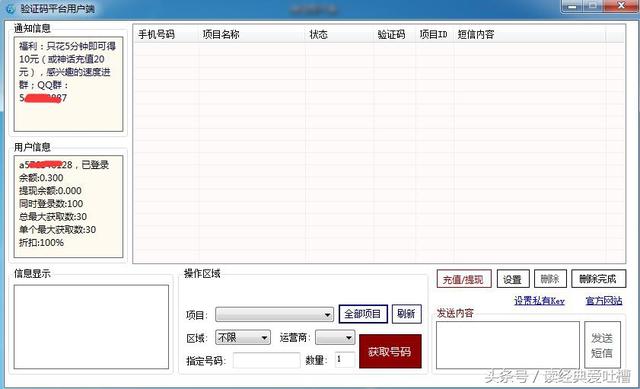Click the 项目名称 column header
Image resolution: width=640 pixels, height=389 pixels.
point(221,35)
